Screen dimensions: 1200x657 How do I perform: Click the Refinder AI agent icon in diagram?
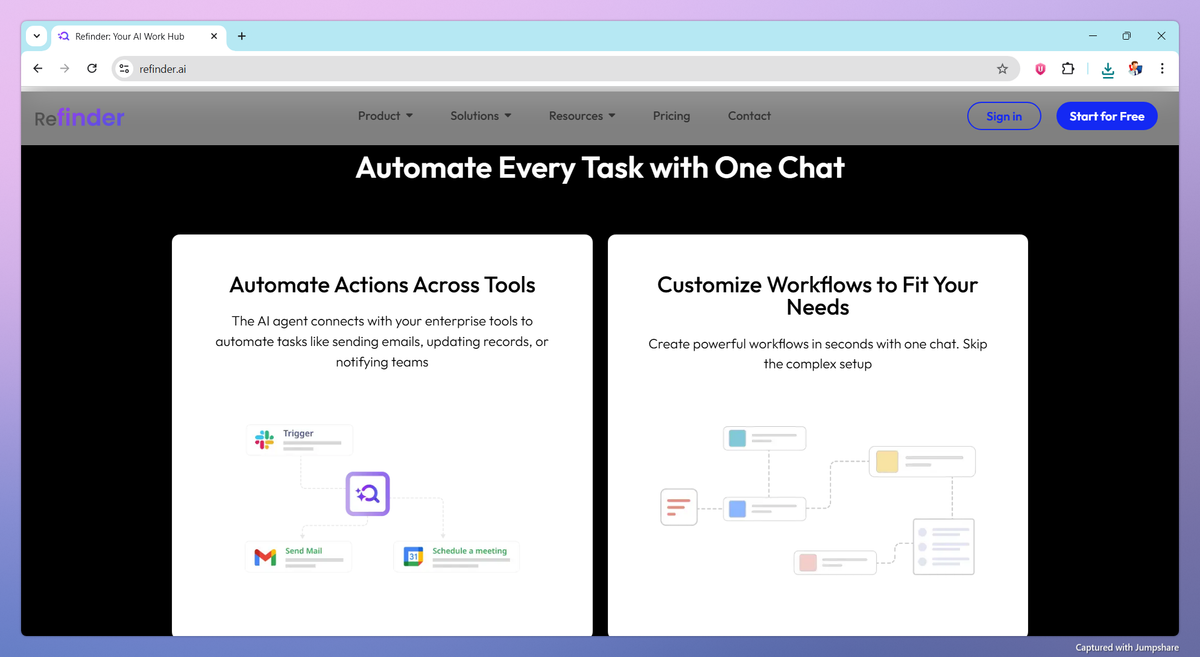[x=368, y=494]
